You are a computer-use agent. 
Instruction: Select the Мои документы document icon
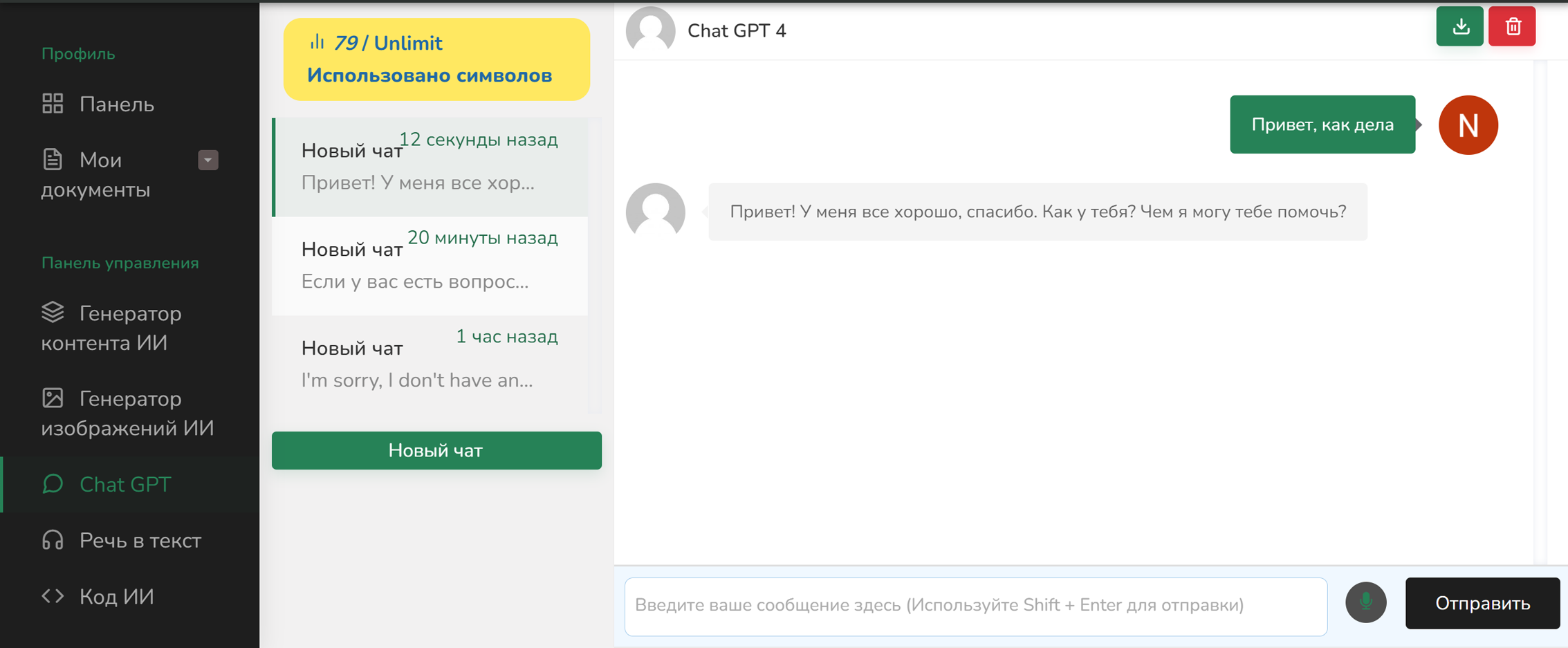pos(53,160)
